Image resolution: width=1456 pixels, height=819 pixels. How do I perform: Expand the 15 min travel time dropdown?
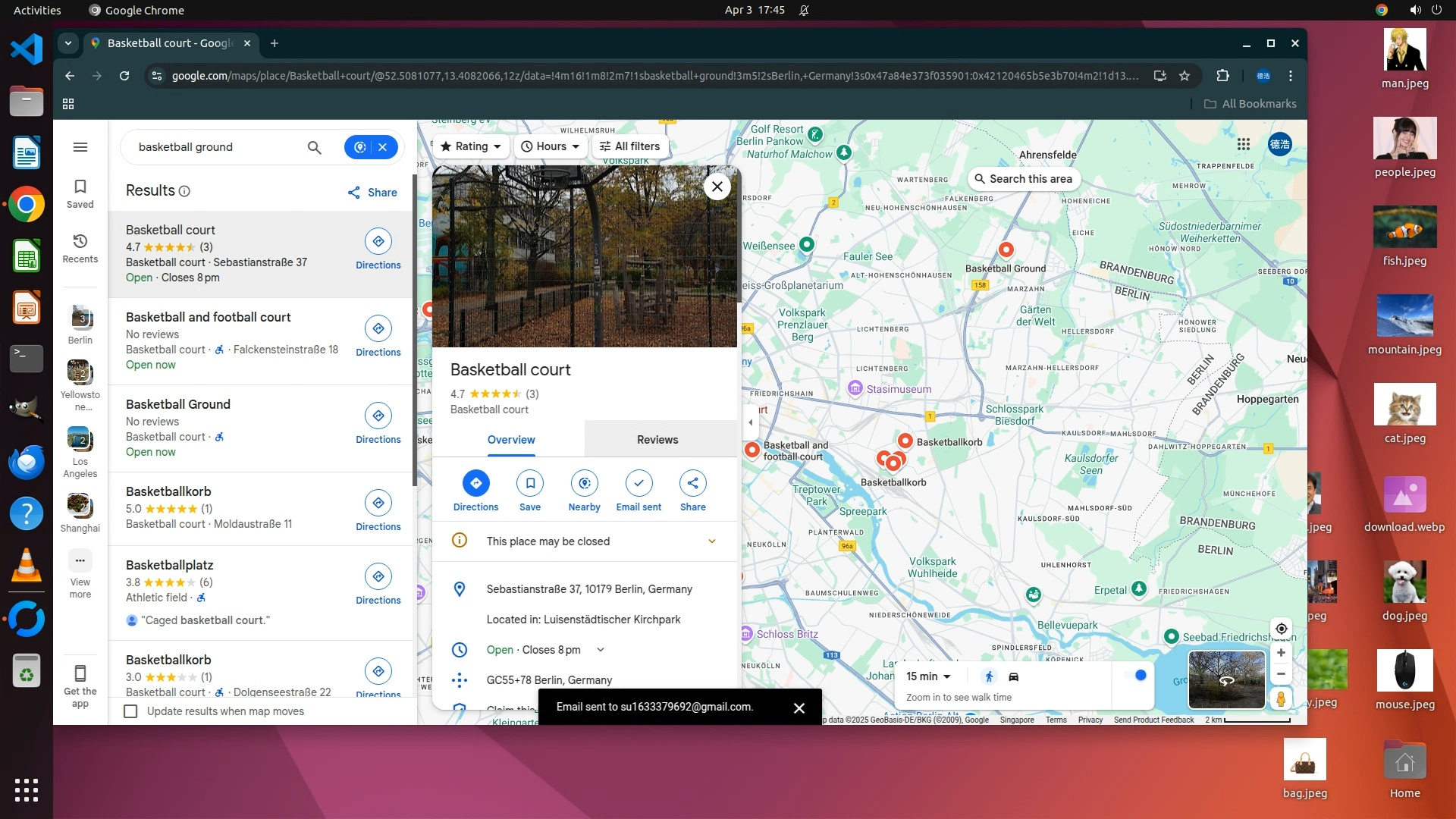(928, 676)
